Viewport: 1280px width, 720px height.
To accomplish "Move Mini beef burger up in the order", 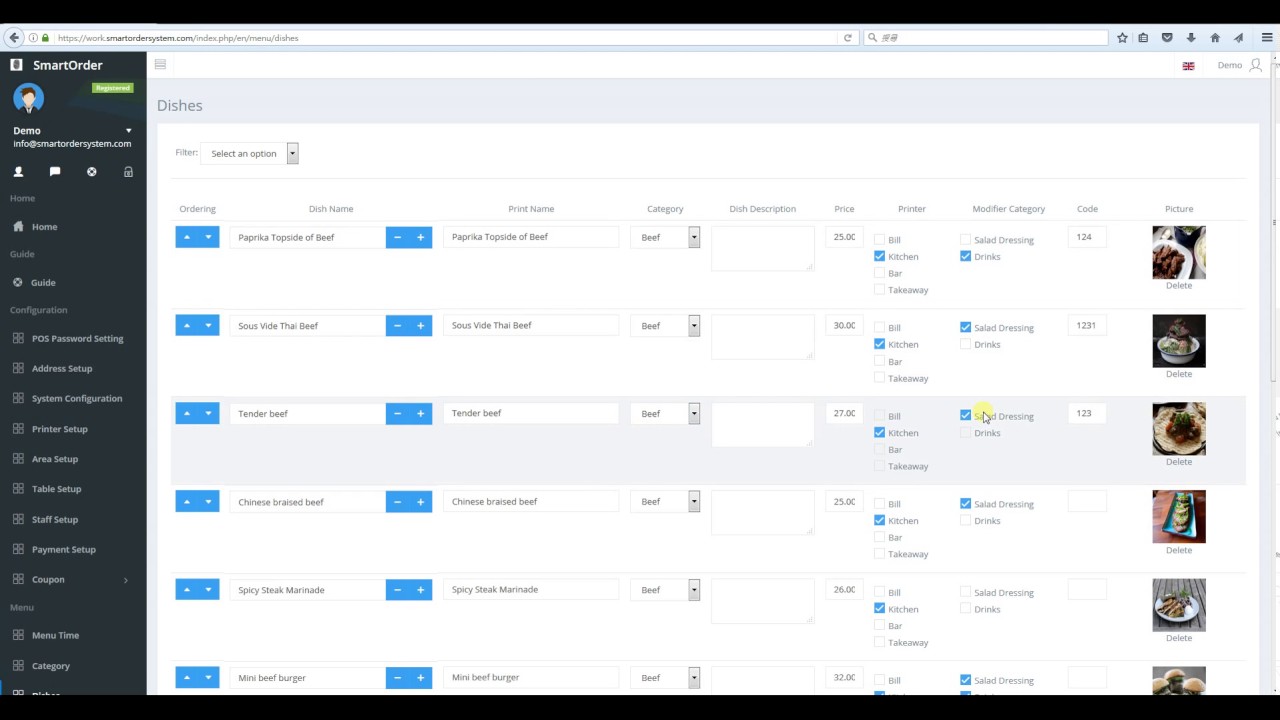I will pyautogui.click(x=186, y=677).
